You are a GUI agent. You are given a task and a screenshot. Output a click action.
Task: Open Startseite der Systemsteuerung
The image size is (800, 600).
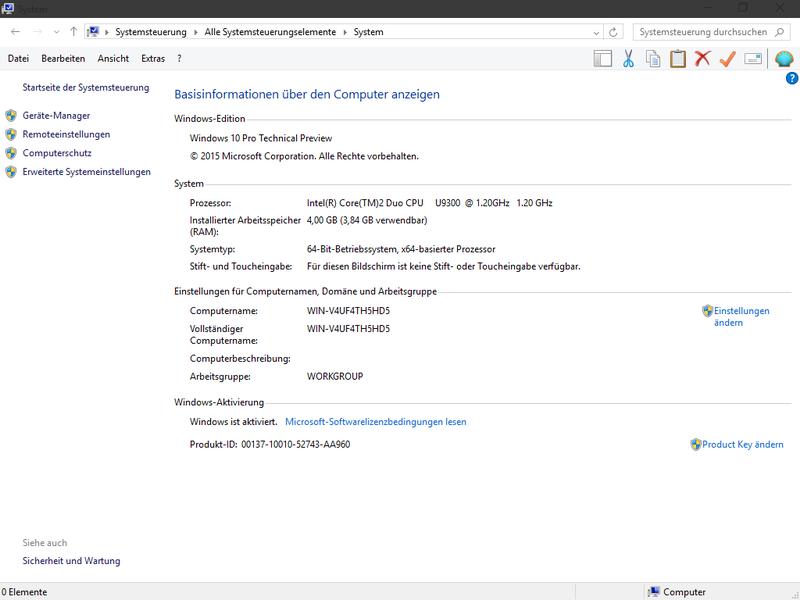(86, 87)
